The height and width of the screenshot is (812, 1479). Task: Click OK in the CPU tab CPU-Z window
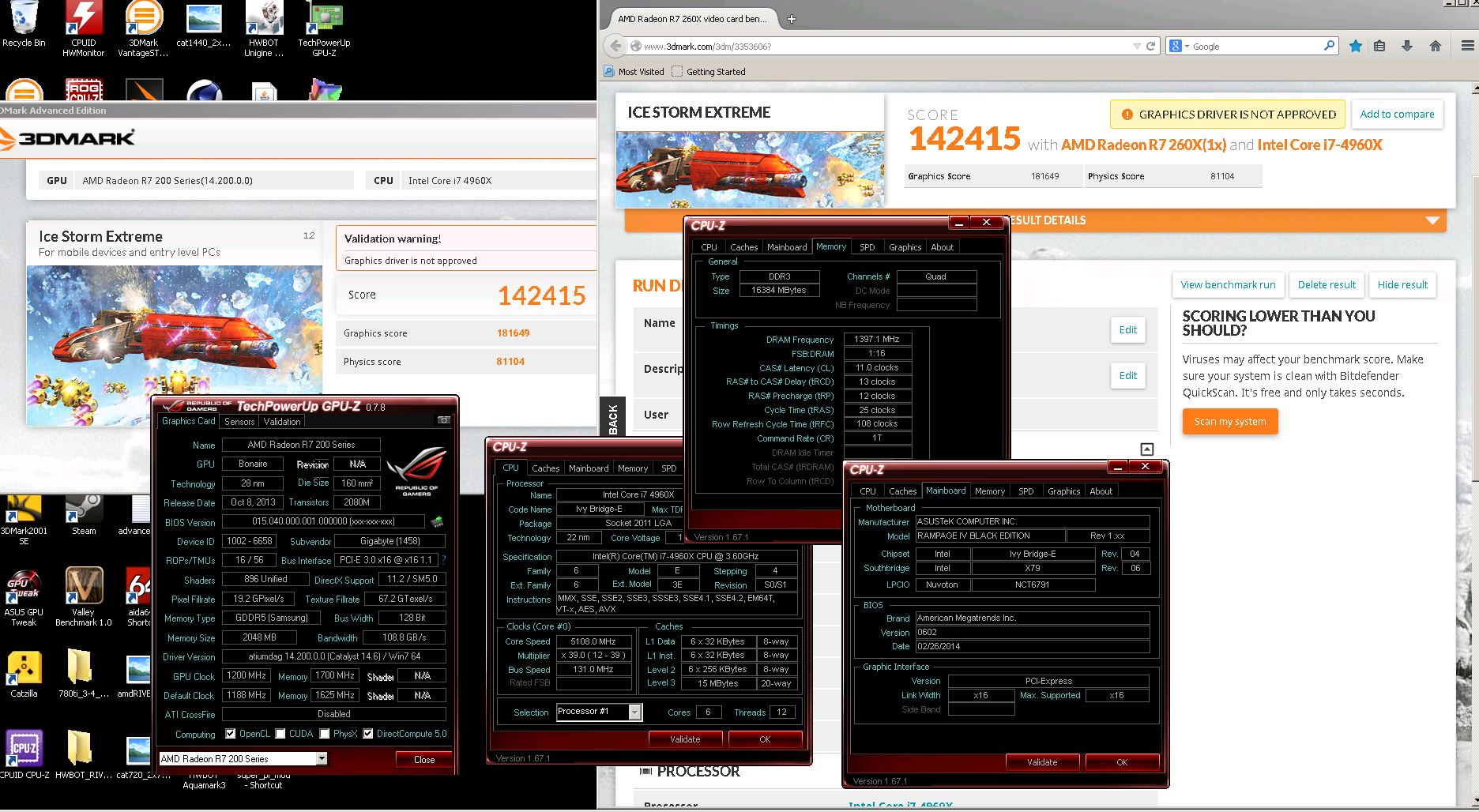pyautogui.click(x=765, y=739)
